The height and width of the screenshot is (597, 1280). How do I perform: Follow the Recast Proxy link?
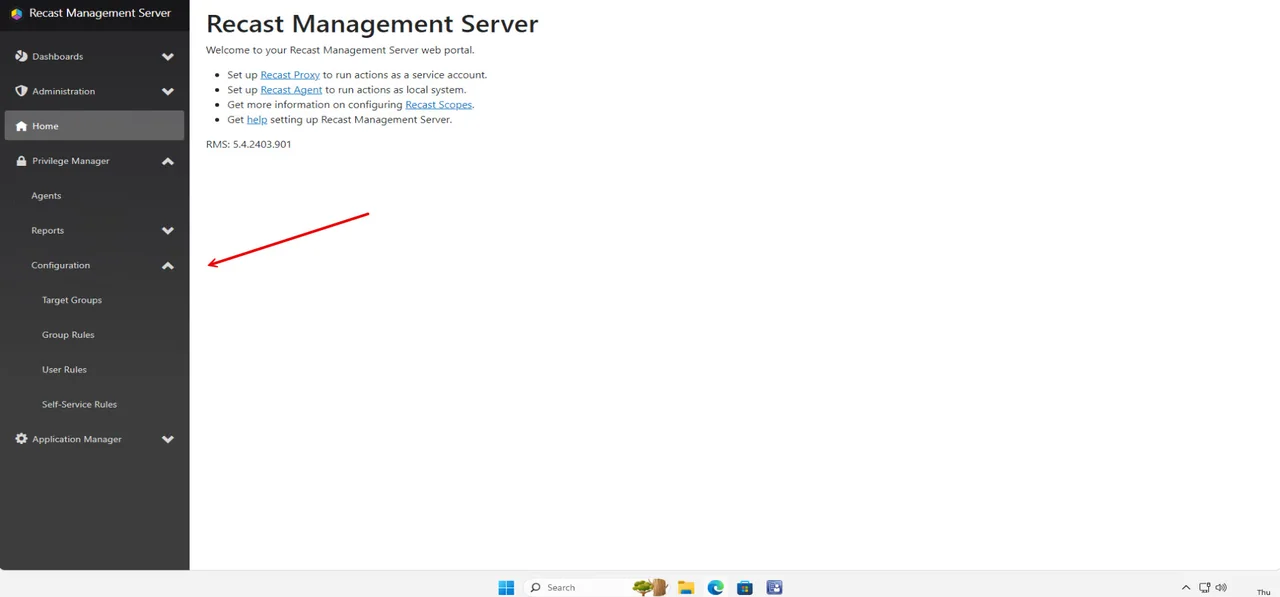tap(290, 75)
